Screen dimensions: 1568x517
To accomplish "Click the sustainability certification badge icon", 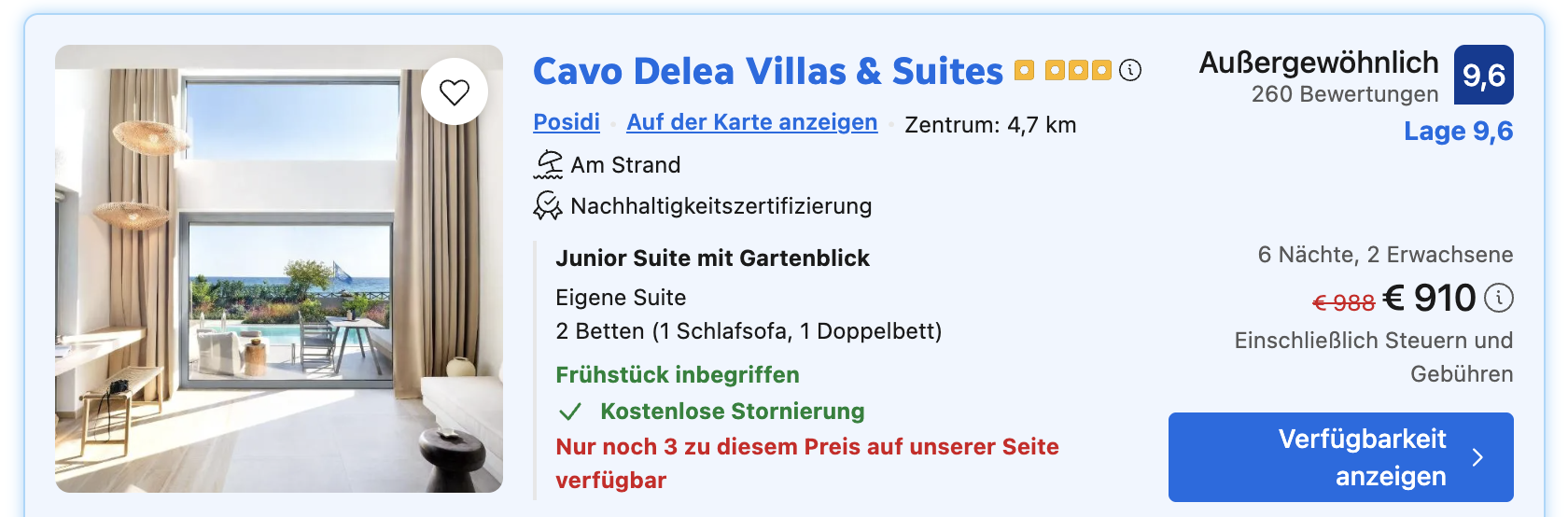I will [548, 205].
